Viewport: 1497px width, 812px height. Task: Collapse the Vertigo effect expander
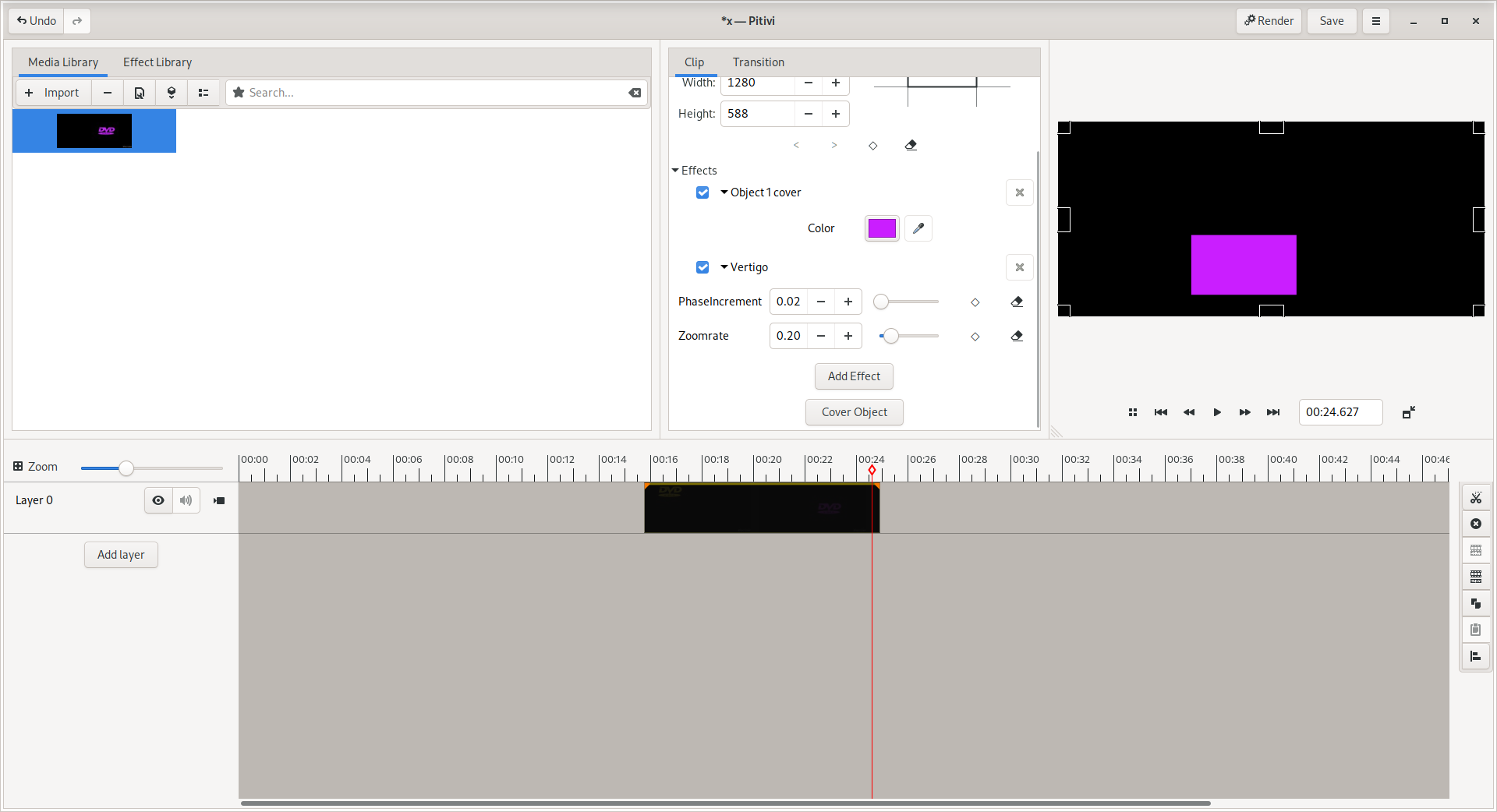(724, 267)
